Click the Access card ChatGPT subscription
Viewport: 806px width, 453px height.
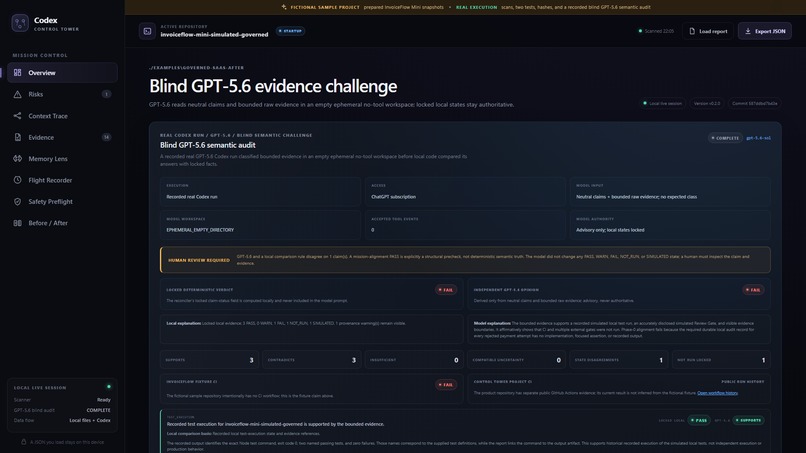(x=465, y=191)
